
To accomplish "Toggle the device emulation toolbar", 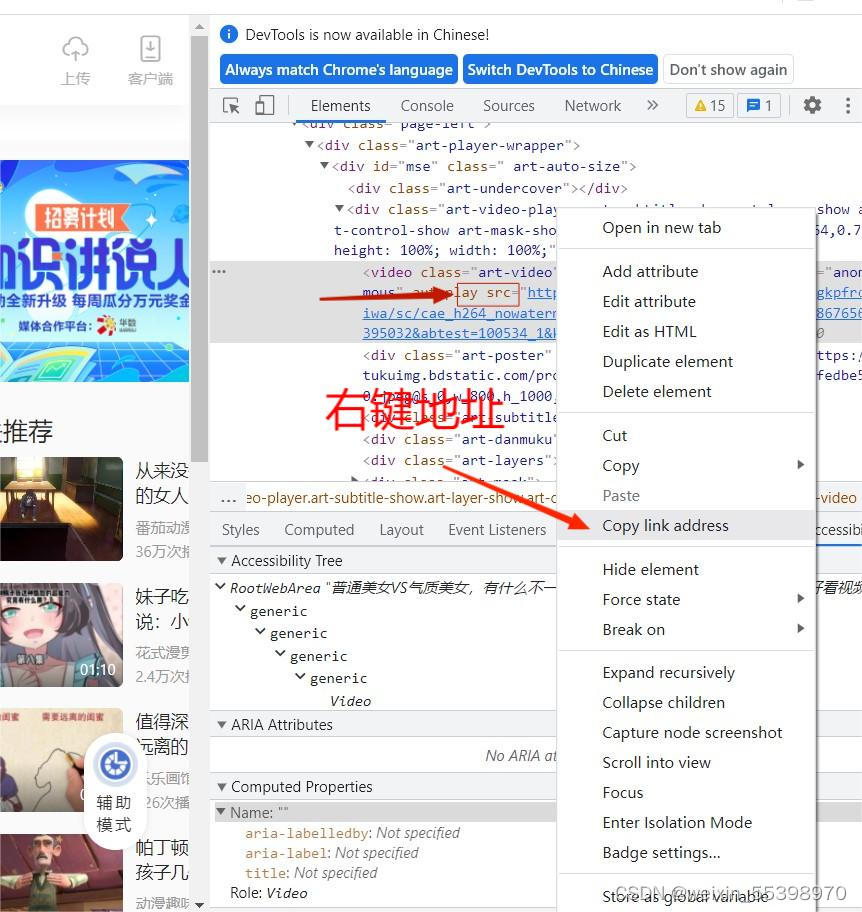I will [x=264, y=105].
